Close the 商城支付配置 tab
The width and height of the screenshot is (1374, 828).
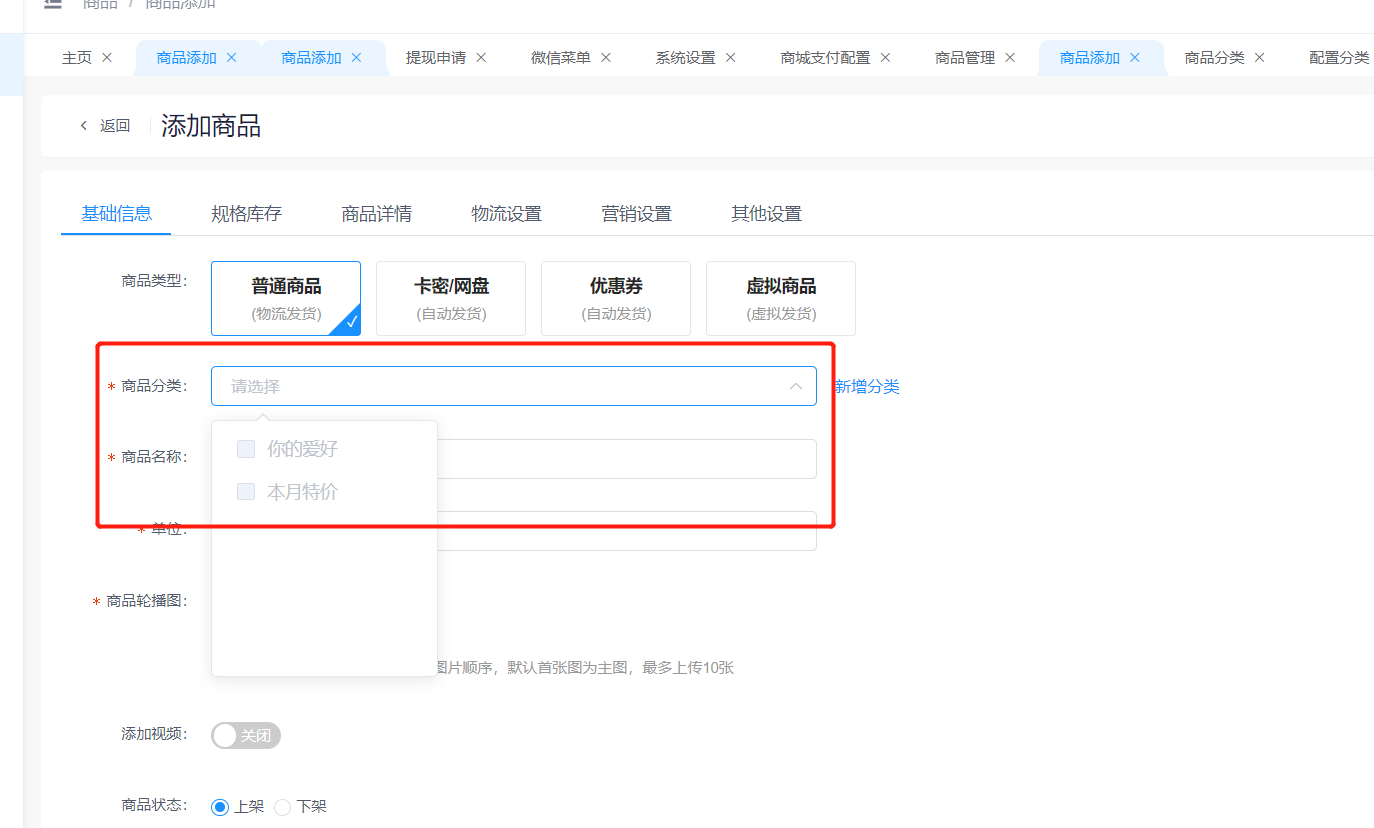(x=885, y=58)
